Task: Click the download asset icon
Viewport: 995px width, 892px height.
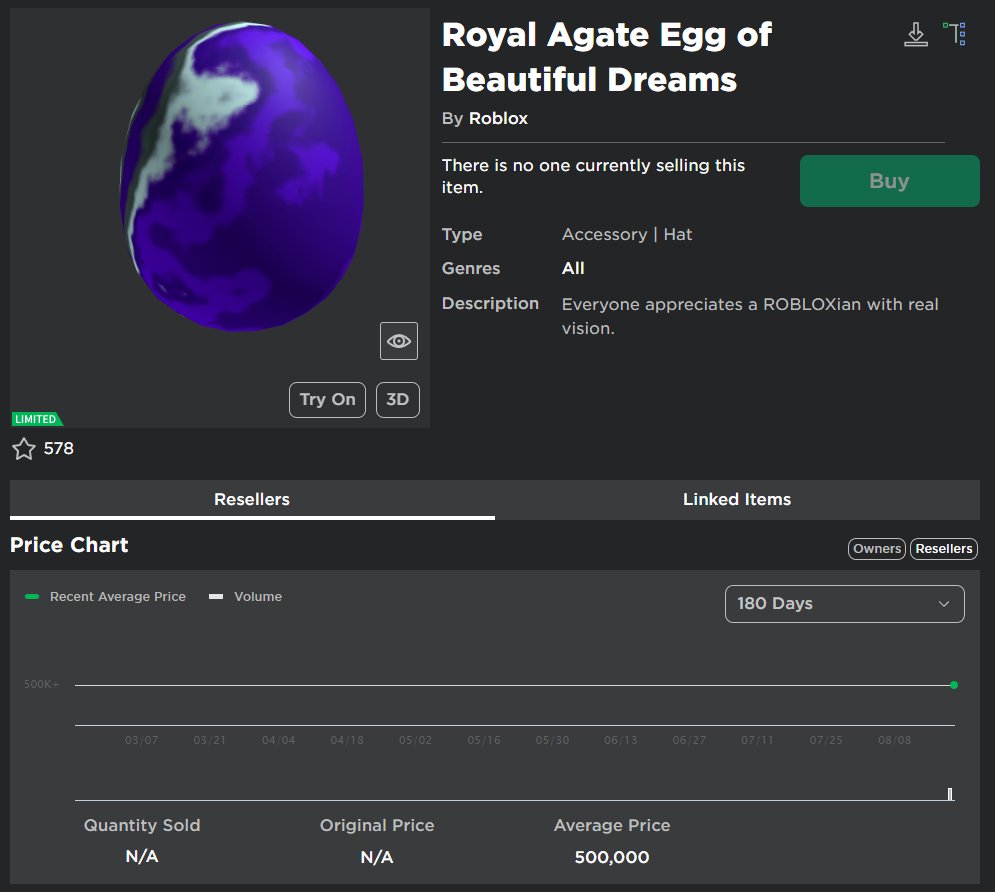Action: 915,33
